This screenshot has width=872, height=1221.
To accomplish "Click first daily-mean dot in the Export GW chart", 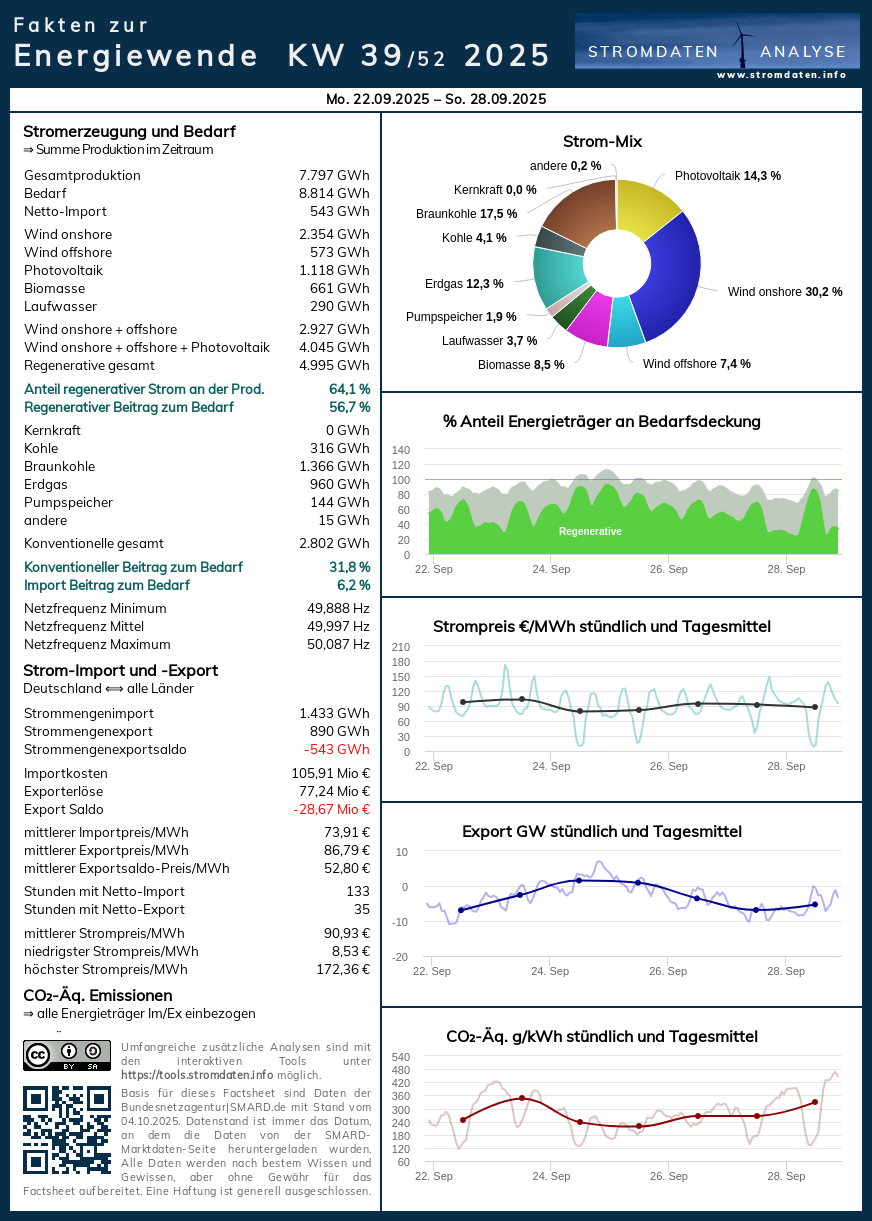I will click(x=461, y=910).
